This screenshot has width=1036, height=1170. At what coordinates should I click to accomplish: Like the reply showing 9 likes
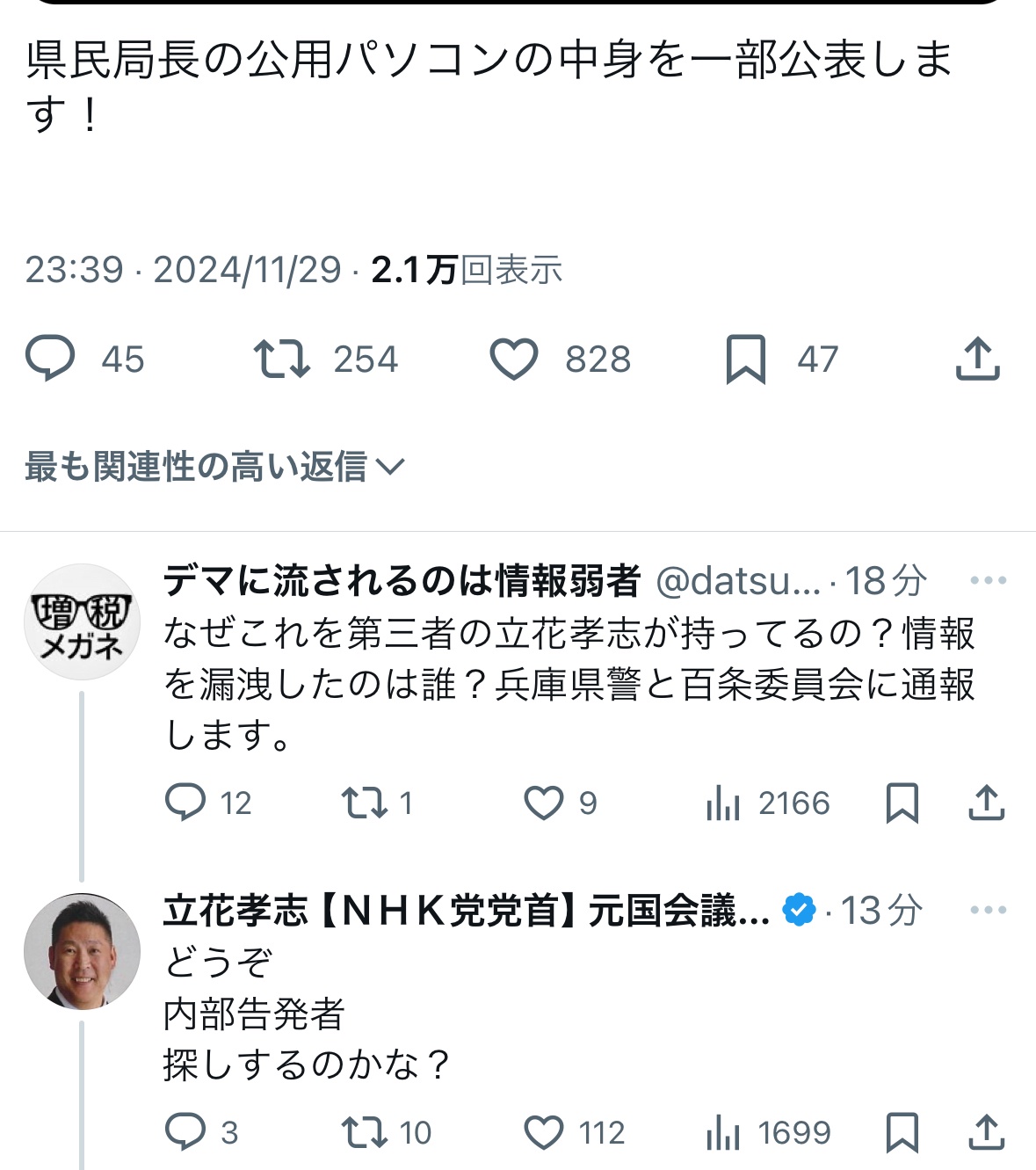pos(544,803)
